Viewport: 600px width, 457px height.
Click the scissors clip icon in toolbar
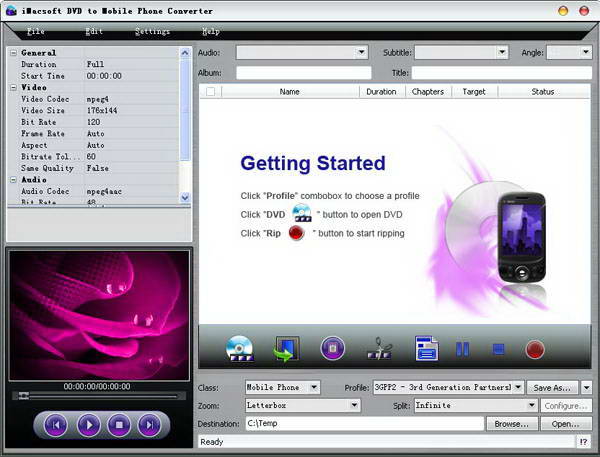[380, 349]
